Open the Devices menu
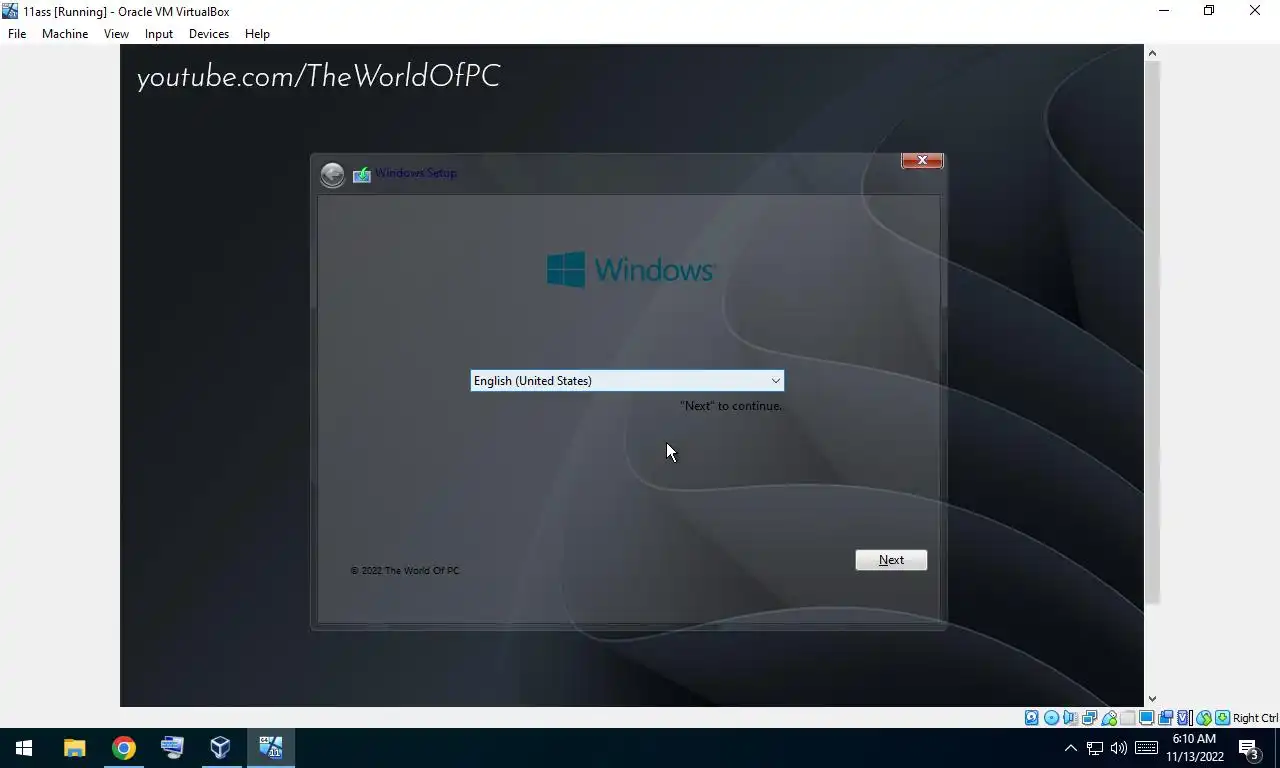The width and height of the screenshot is (1280, 768). pyautogui.click(x=209, y=33)
